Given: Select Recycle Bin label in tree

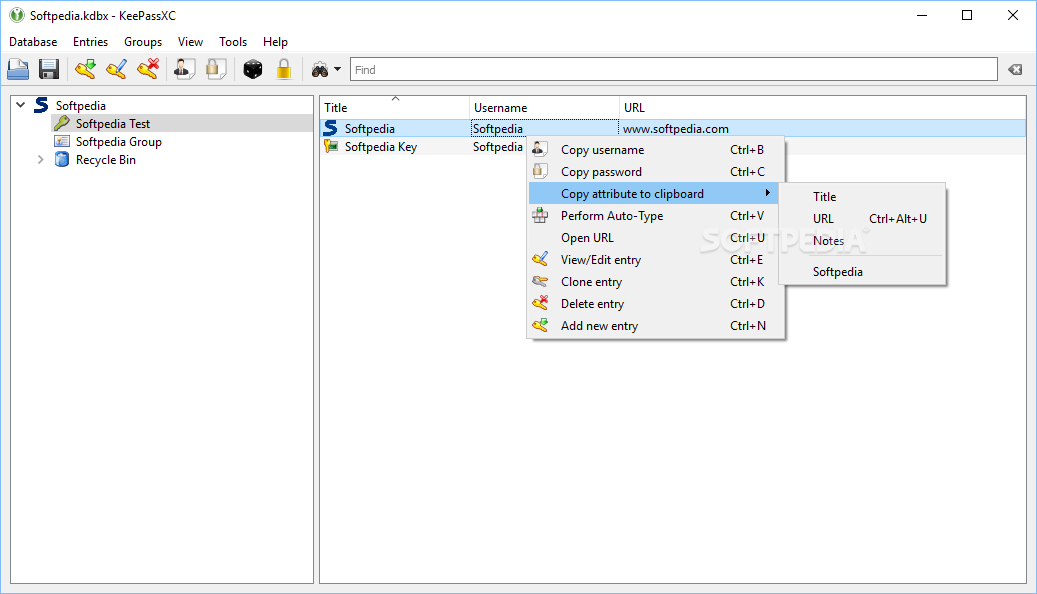Looking at the screenshot, I should pos(106,159).
